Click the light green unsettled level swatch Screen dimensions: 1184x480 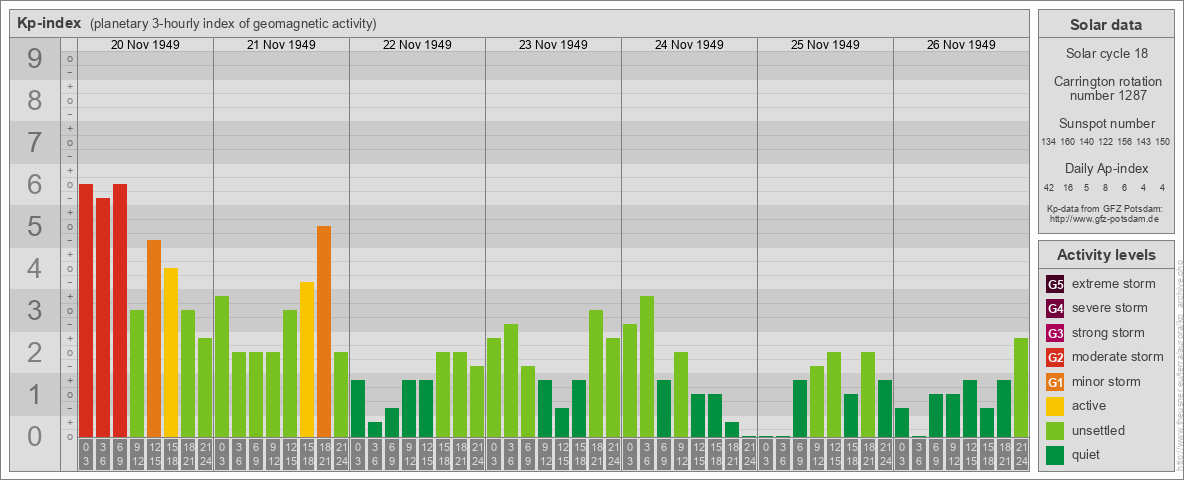click(x=1055, y=431)
